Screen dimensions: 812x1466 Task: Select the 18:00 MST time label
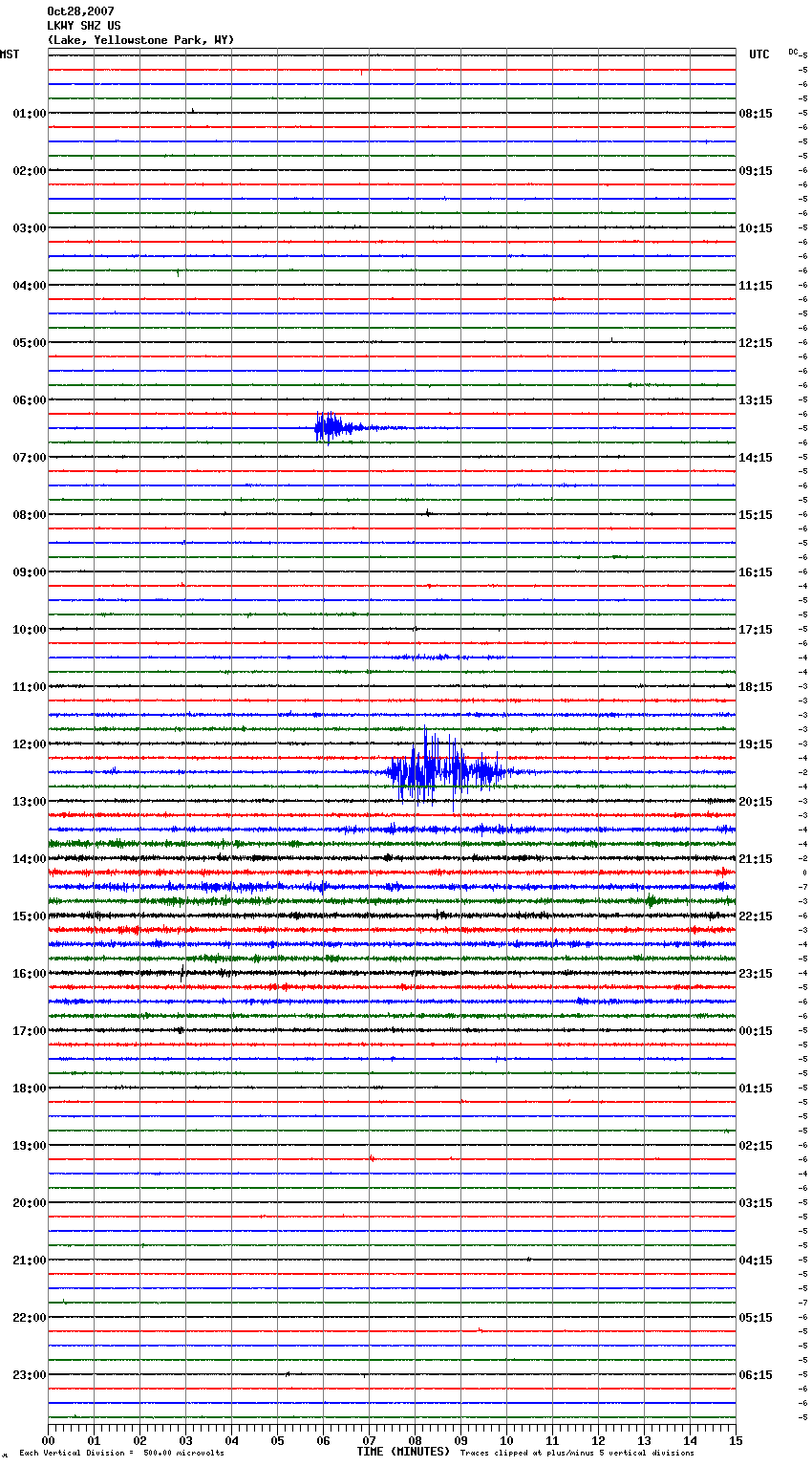(30, 1089)
